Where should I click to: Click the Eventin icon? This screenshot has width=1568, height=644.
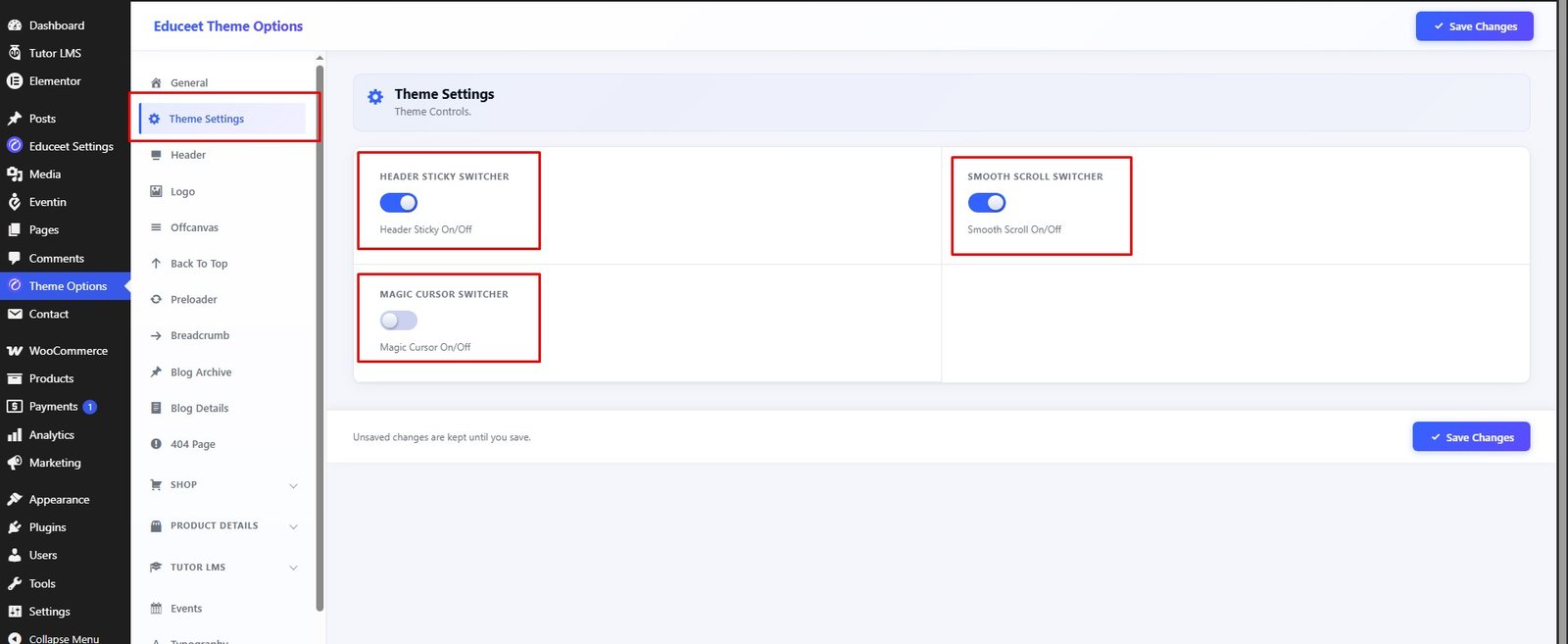15,202
